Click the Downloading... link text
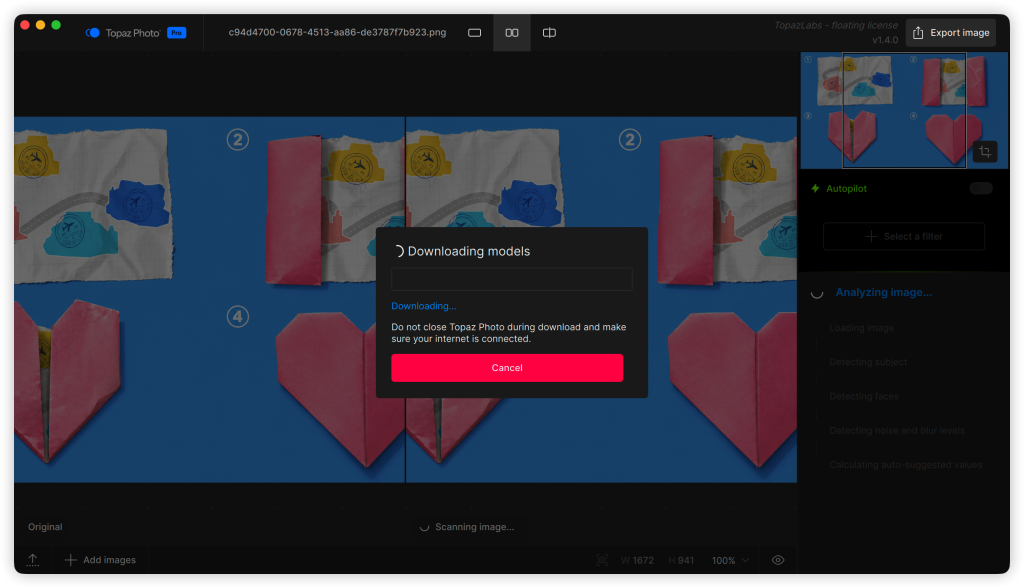 click(423, 306)
